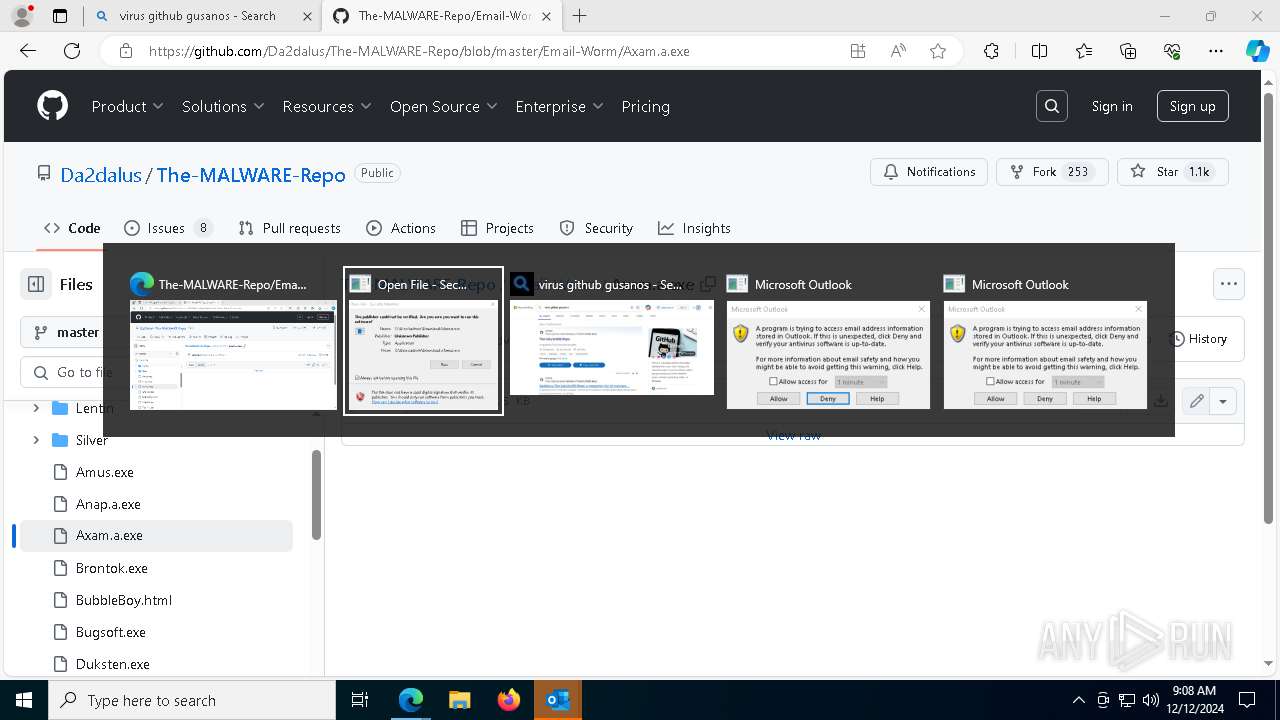Switch to the Issues tab

[x=168, y=228]
